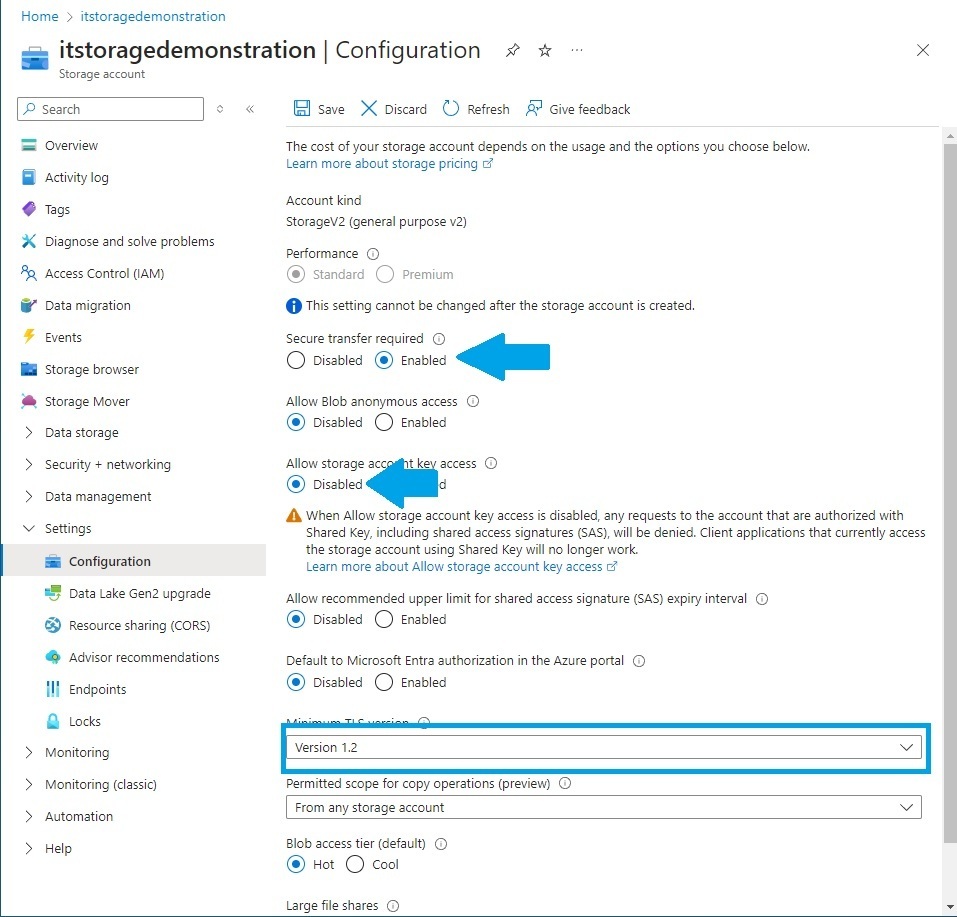Select Hot blob access tier
This screenshot has height=917, width=957.
point(296,864)
